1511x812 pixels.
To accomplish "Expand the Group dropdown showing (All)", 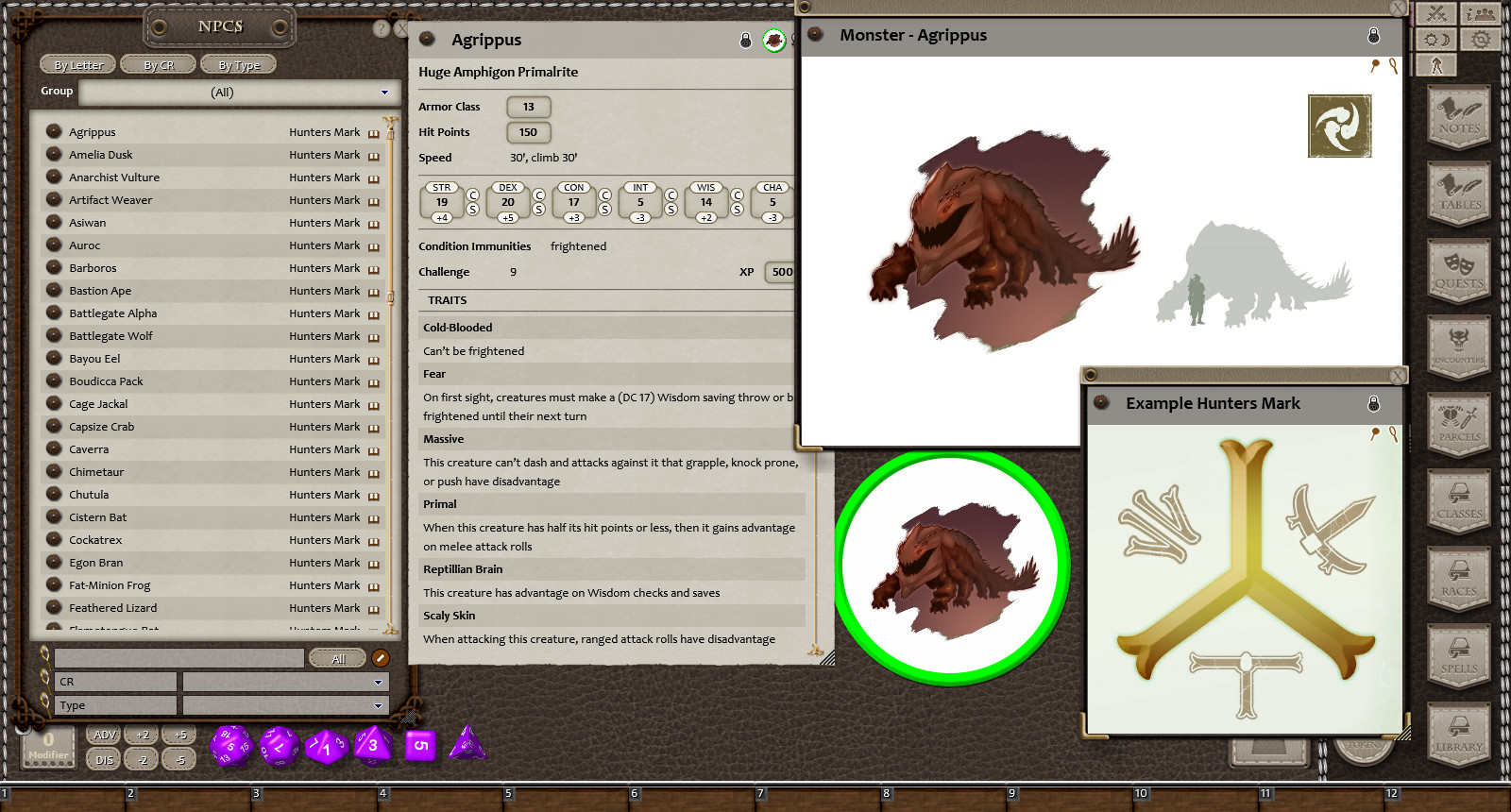I will 384,93.
